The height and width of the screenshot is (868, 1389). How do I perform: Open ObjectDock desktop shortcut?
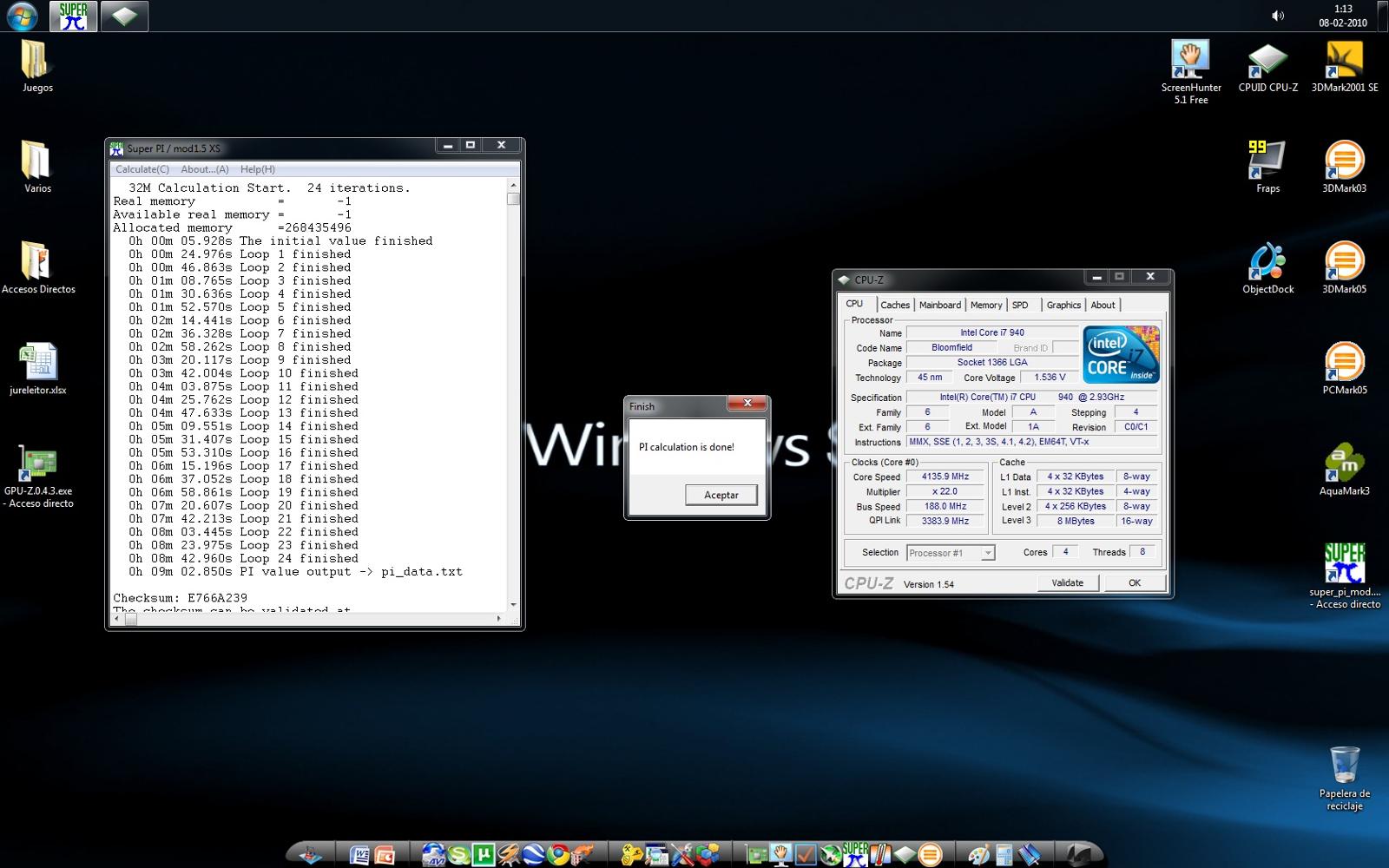click(x=1267, y=268)
